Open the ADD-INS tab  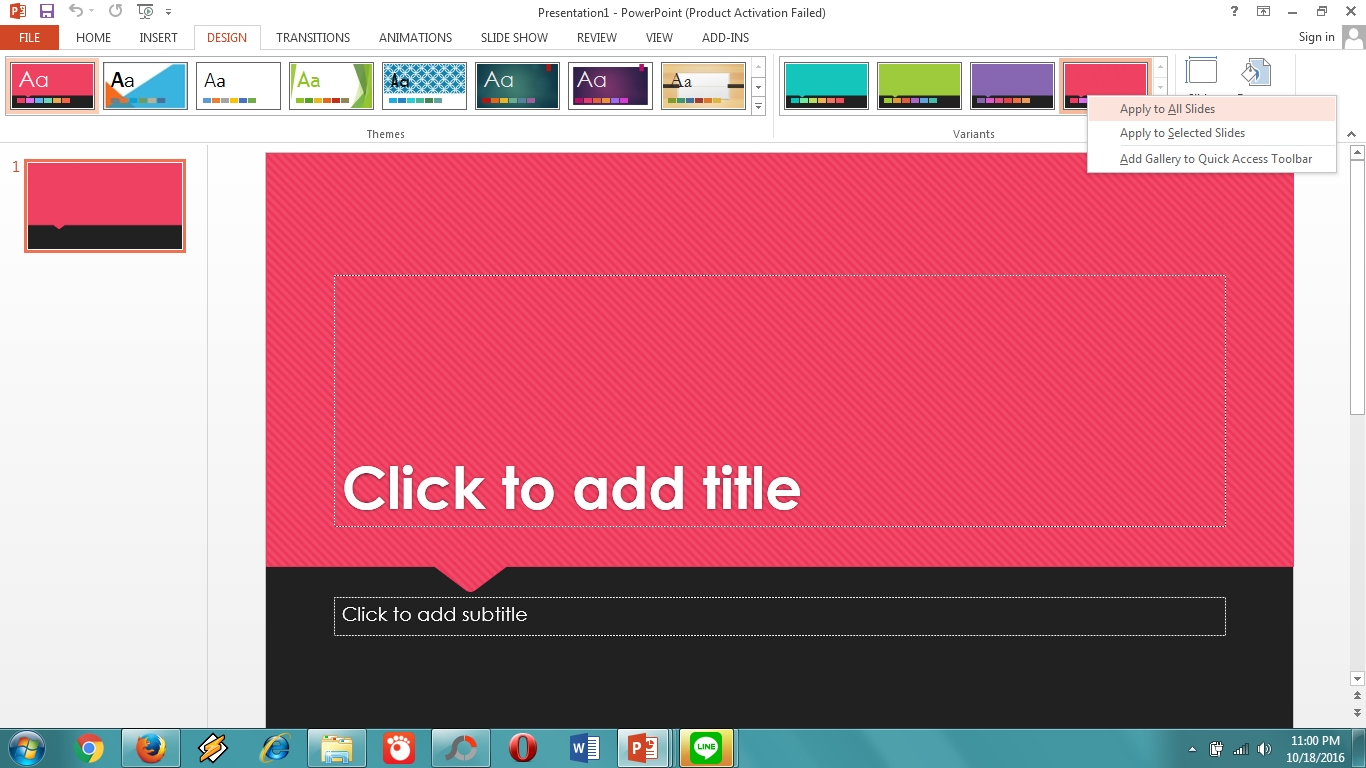click(x=725, y=38)
